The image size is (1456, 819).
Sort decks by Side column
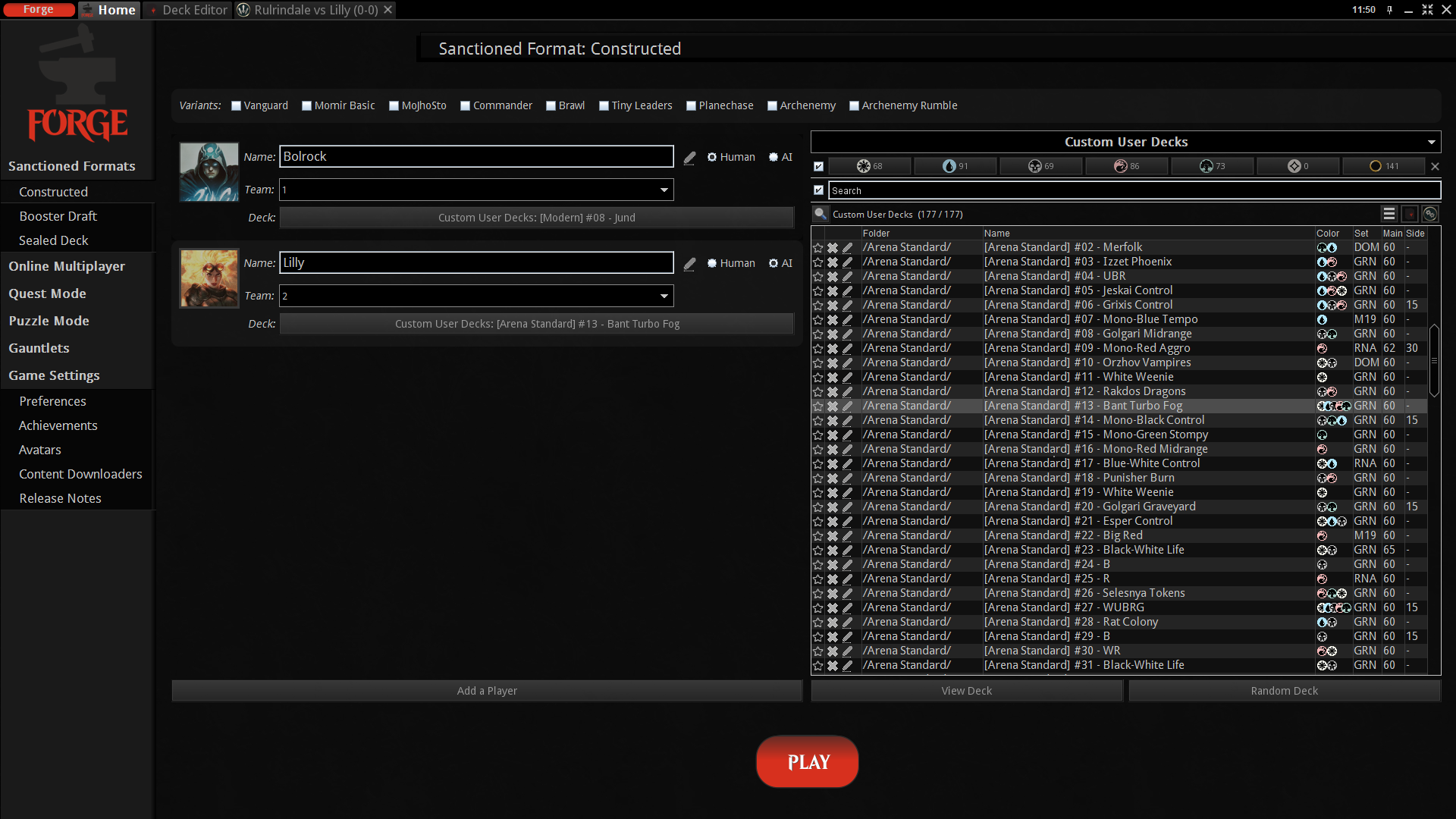point(1415,234)
